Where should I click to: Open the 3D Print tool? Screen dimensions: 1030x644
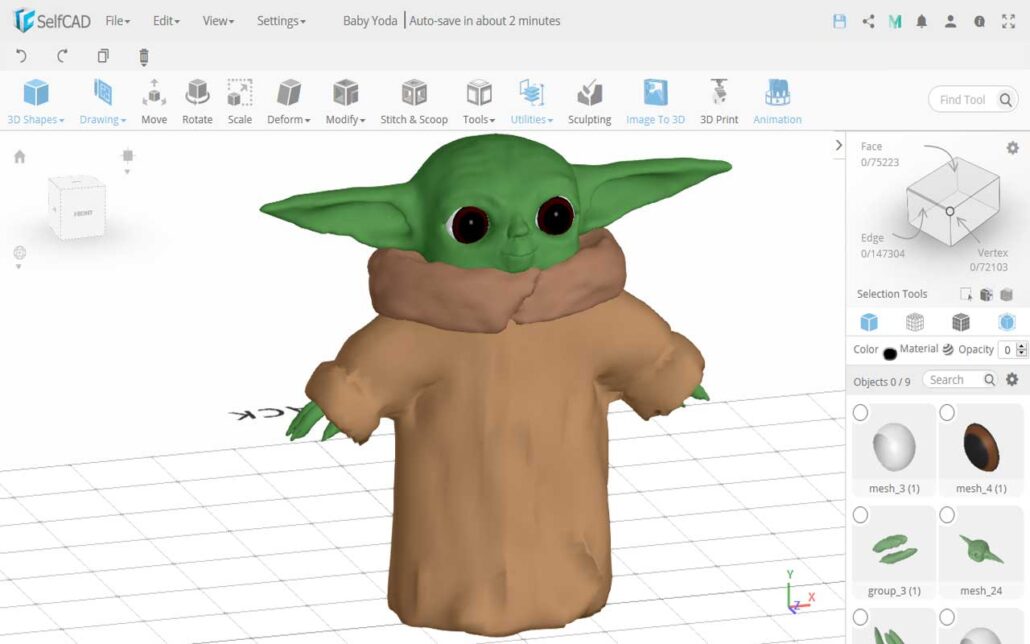(718, 100)
